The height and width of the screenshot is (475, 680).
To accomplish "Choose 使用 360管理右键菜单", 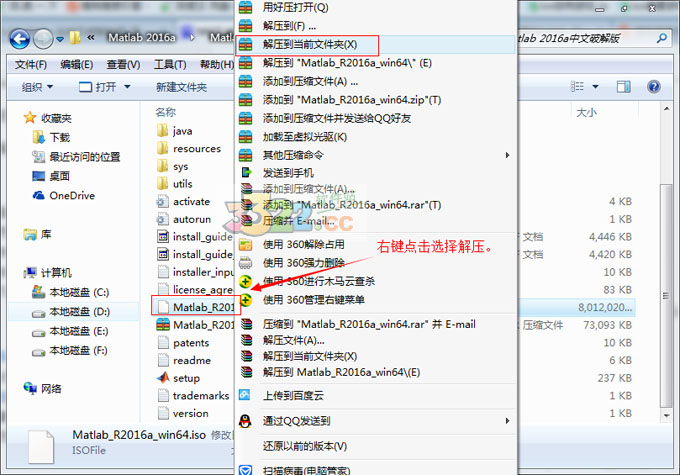I will tap(376, 300).
